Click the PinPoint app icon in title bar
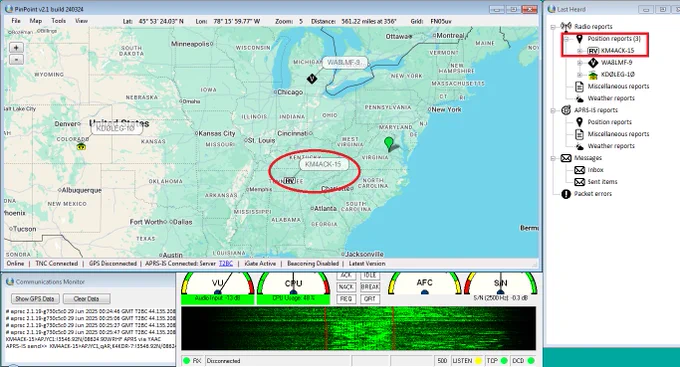Viewport: 680px width, 367px height. click(x=10, y=9)
